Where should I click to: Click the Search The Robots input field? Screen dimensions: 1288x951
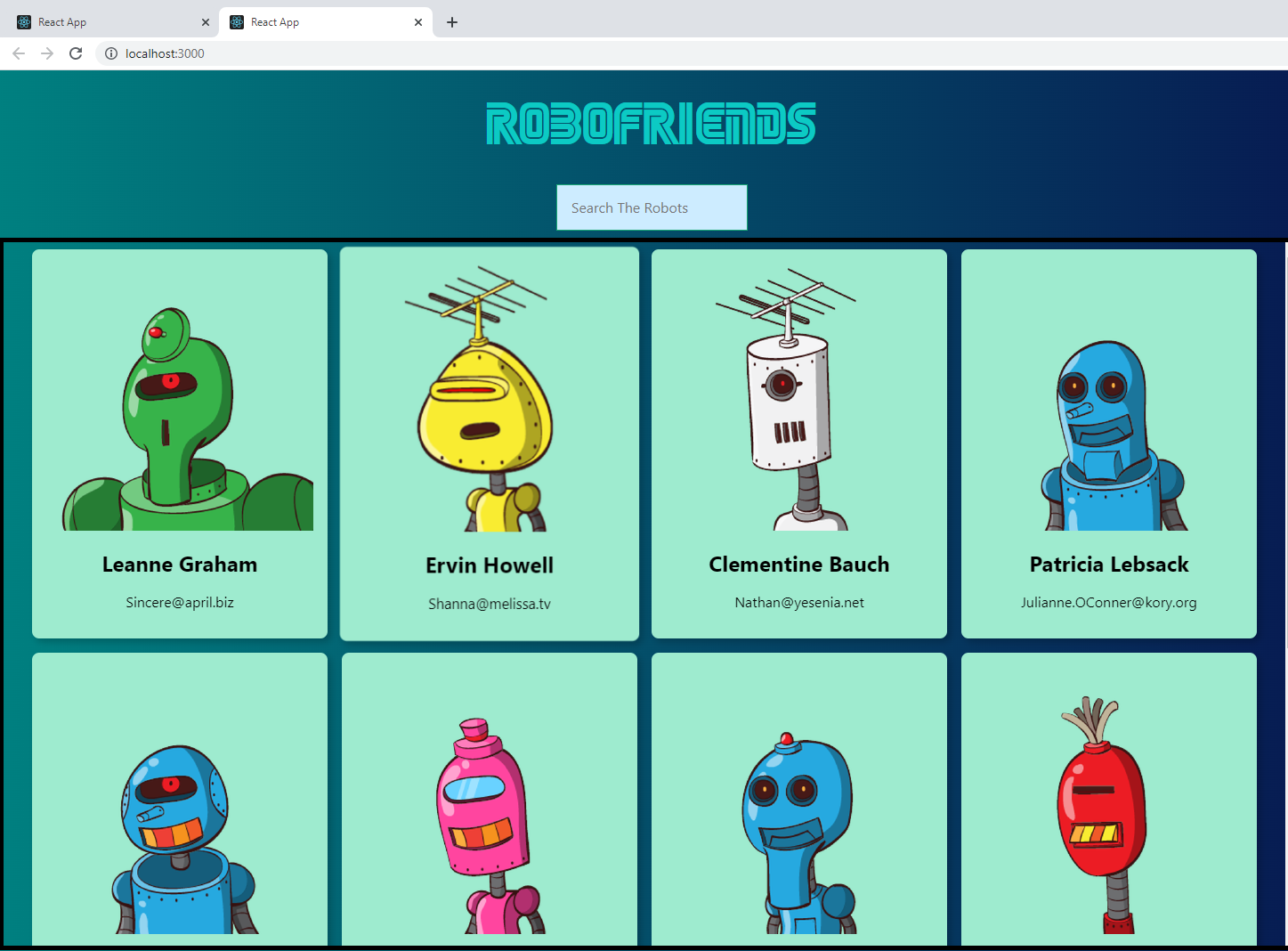pos(652,207)
